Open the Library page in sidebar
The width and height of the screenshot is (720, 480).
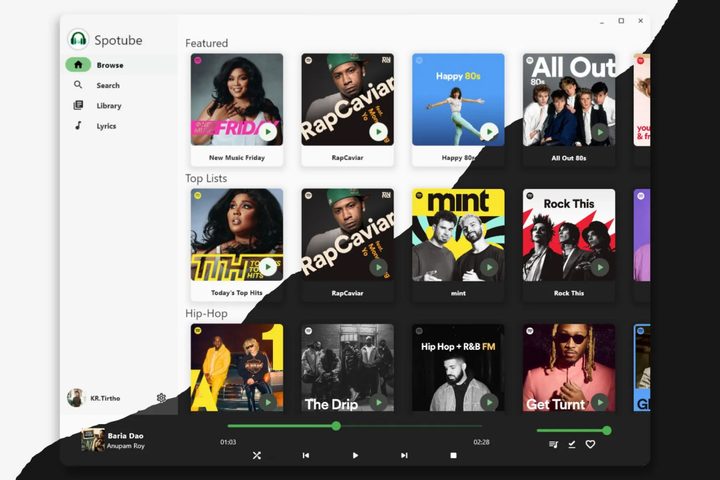click(121, 105)
